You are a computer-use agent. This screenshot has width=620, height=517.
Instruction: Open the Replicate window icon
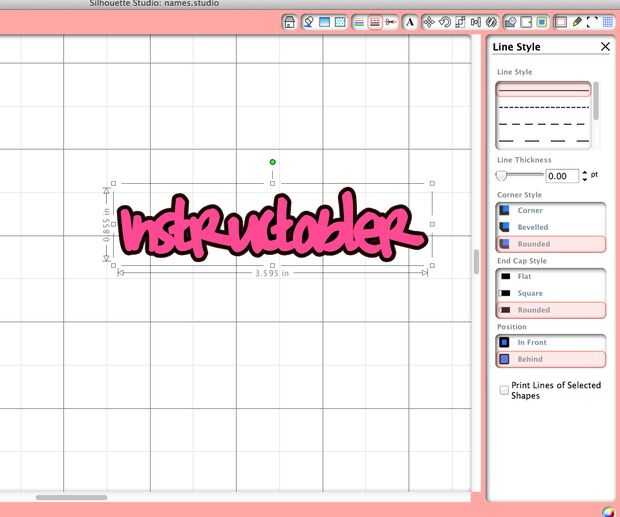point(491,22)
